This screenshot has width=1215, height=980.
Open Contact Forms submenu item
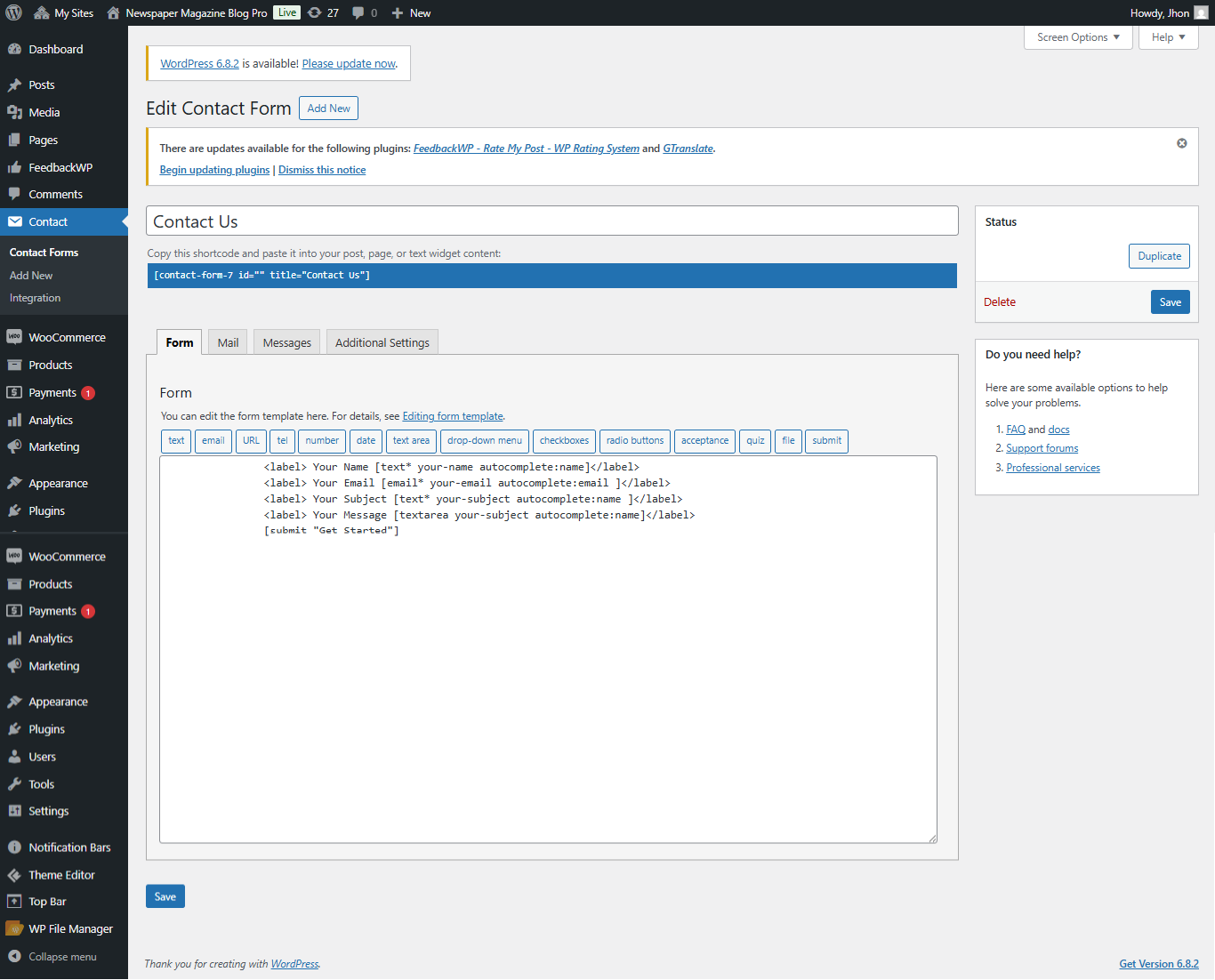tap(44, 253)
